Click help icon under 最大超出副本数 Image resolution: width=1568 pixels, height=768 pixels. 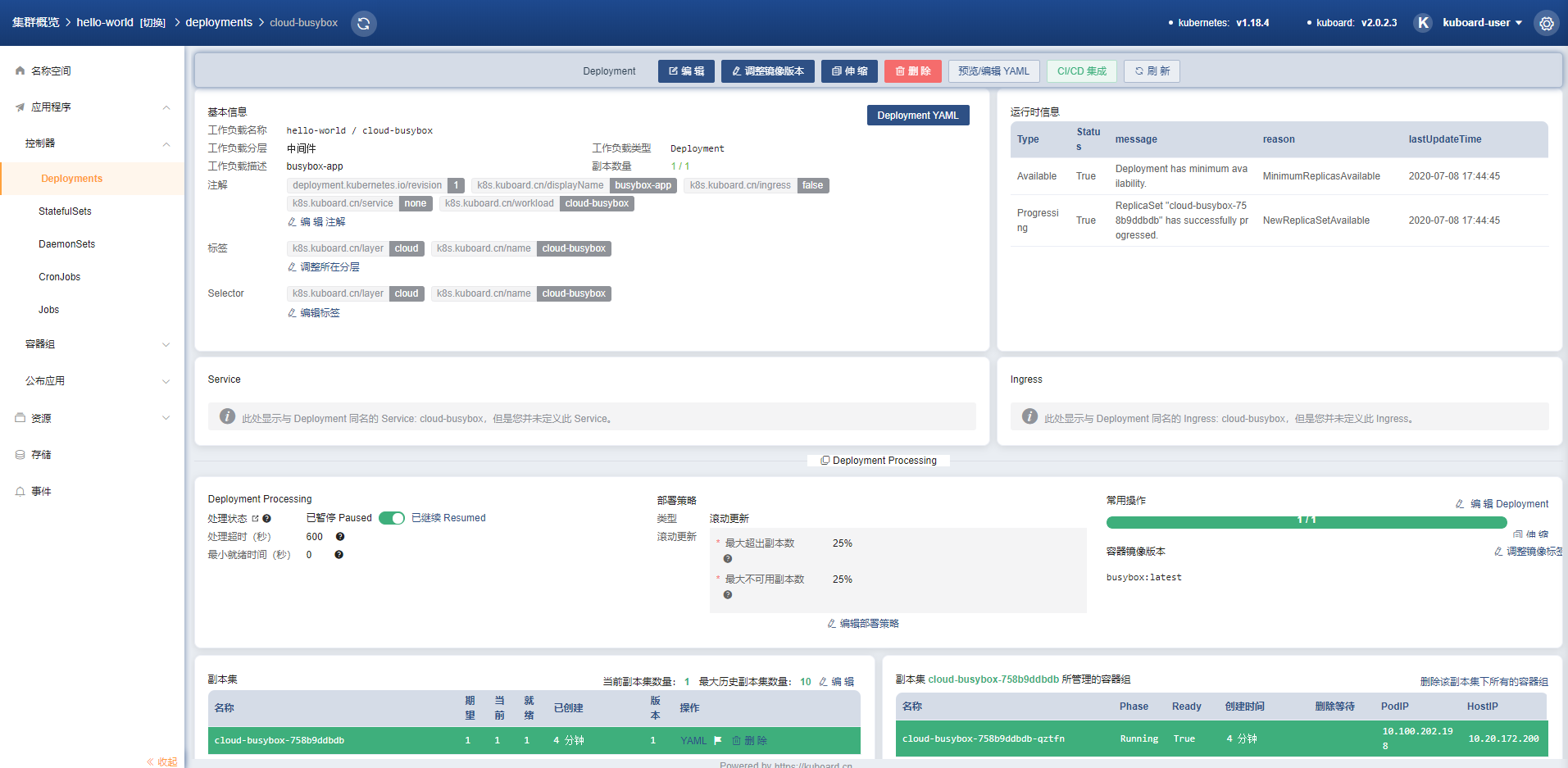[x=728, y=559]
